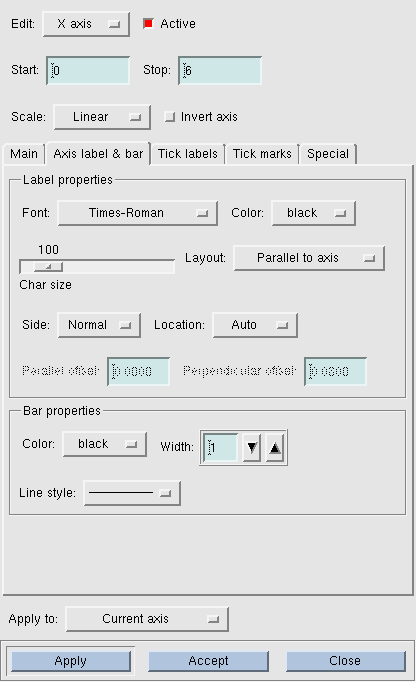Open the Times-Roman font dropdown
This screenshot has height=682, width=416.
138,213
